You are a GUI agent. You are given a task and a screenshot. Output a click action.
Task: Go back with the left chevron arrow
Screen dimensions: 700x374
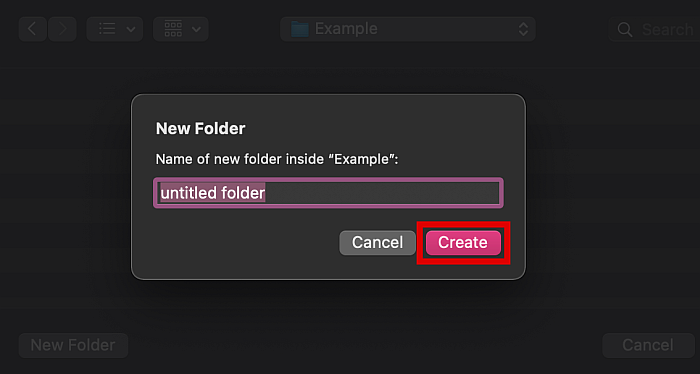point(33,29)
